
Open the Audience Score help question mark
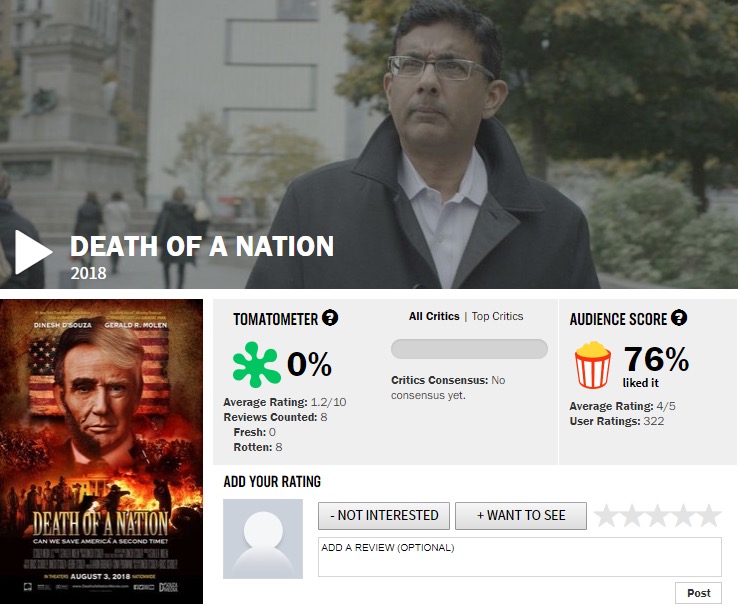(x=679, y=318)
